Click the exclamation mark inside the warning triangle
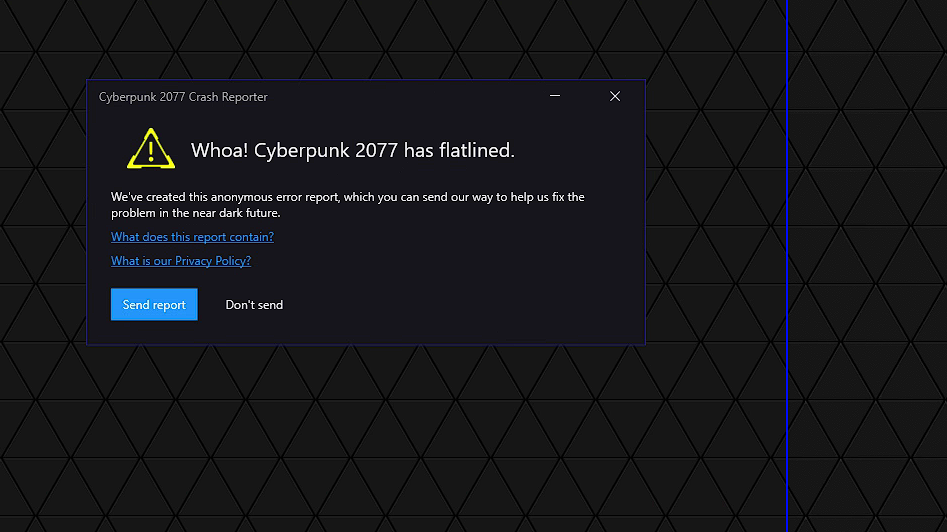 coord(151,152)
